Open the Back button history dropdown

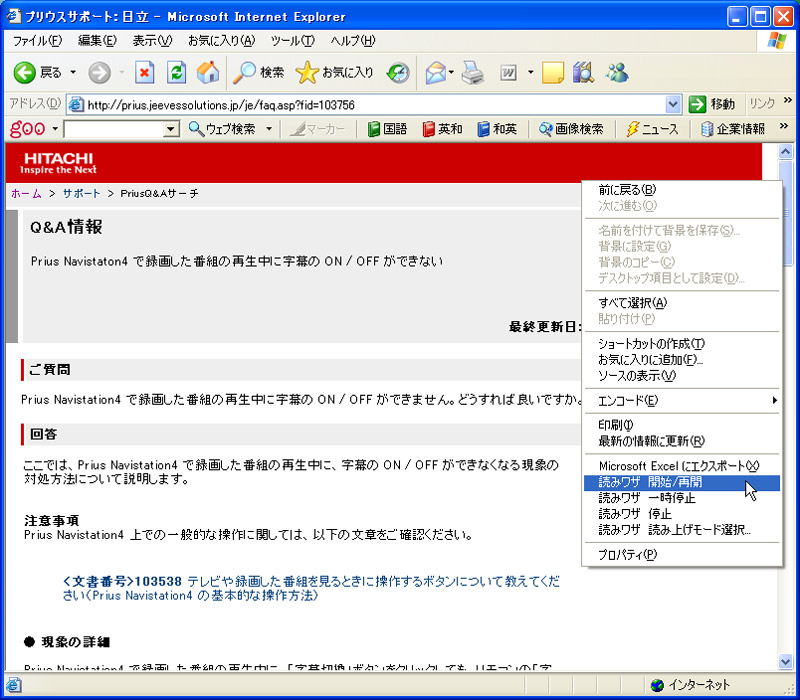pyautogui.click(x=73, y=72)
